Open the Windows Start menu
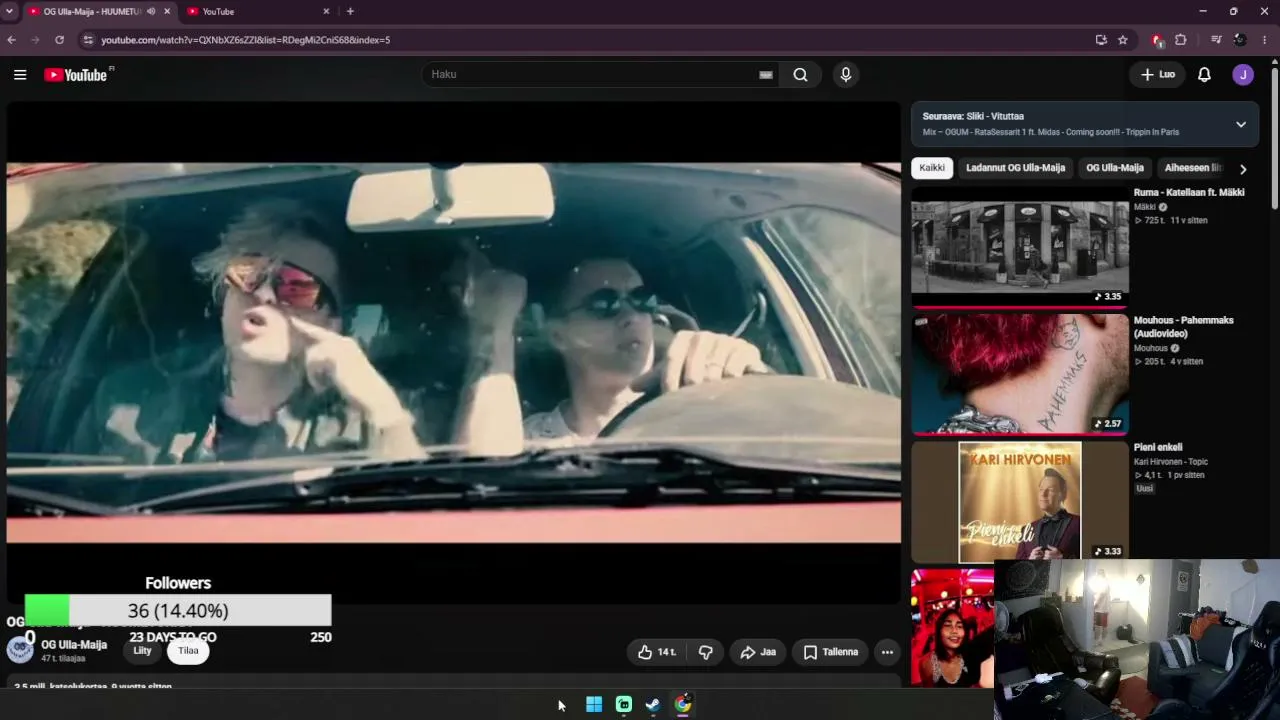 coord(594,705)
